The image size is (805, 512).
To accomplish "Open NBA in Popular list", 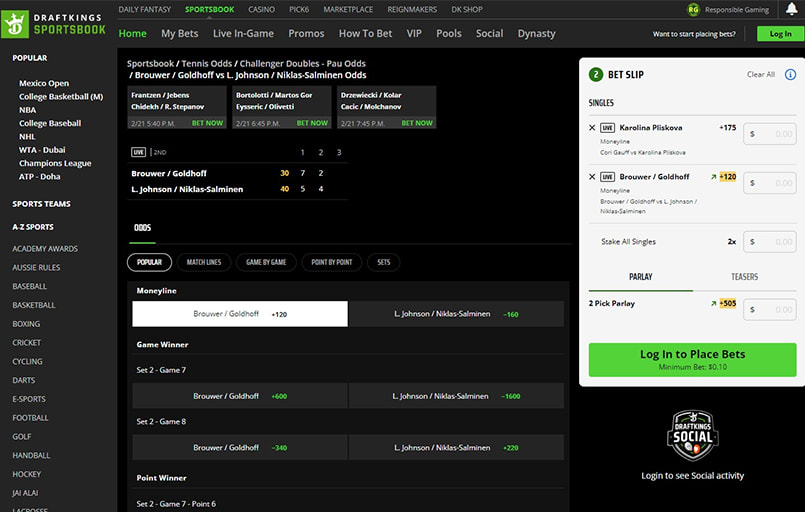I will 28,110.
